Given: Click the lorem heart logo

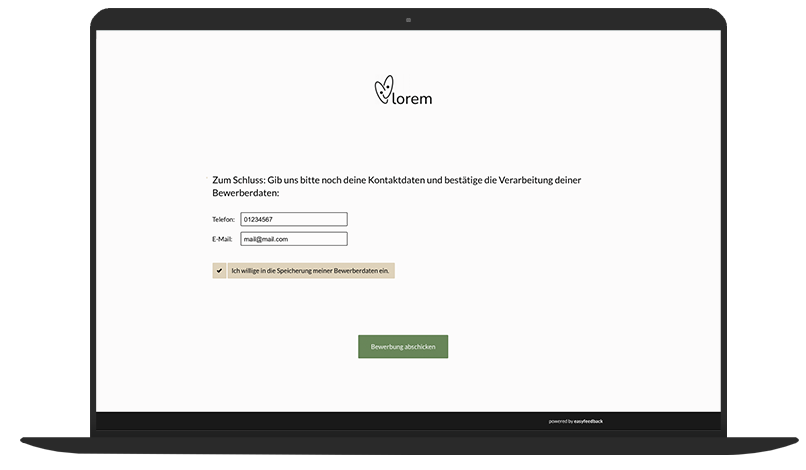Looking at the screenshot, I should point(403,91).
